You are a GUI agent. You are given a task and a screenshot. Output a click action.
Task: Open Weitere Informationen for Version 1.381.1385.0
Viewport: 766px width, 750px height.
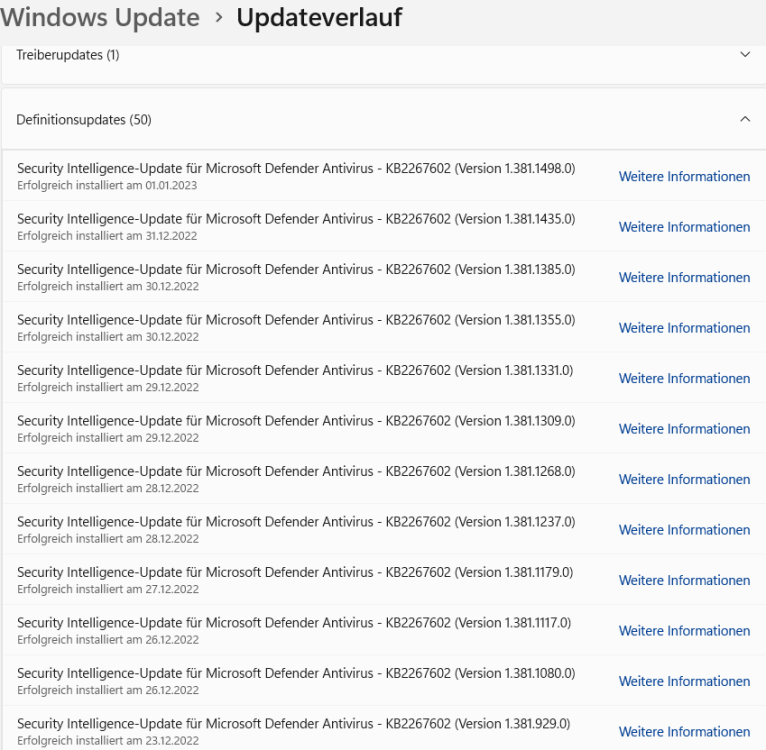pos(684,277)
